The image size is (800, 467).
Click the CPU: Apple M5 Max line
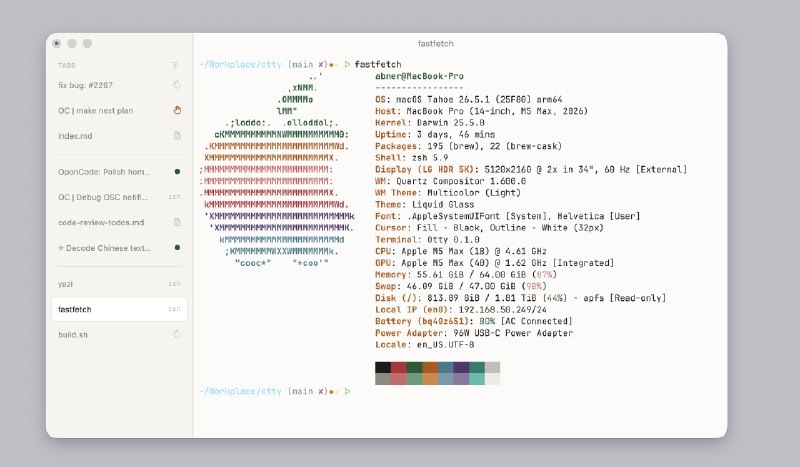461,252
